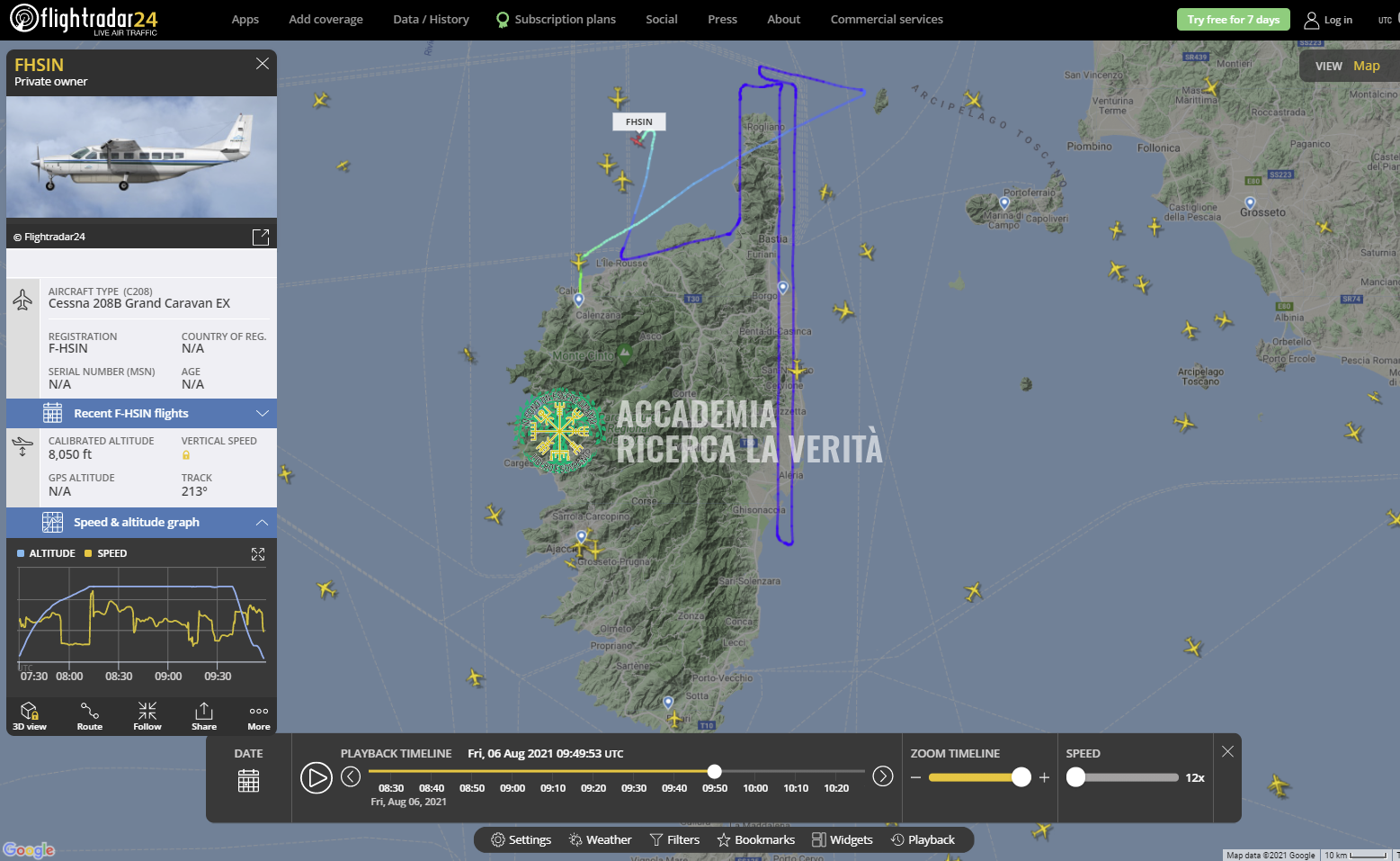Screen dimensions: 1400x861
Task: Toggle the SPEED graph series
Action: [x=106, y=553]
